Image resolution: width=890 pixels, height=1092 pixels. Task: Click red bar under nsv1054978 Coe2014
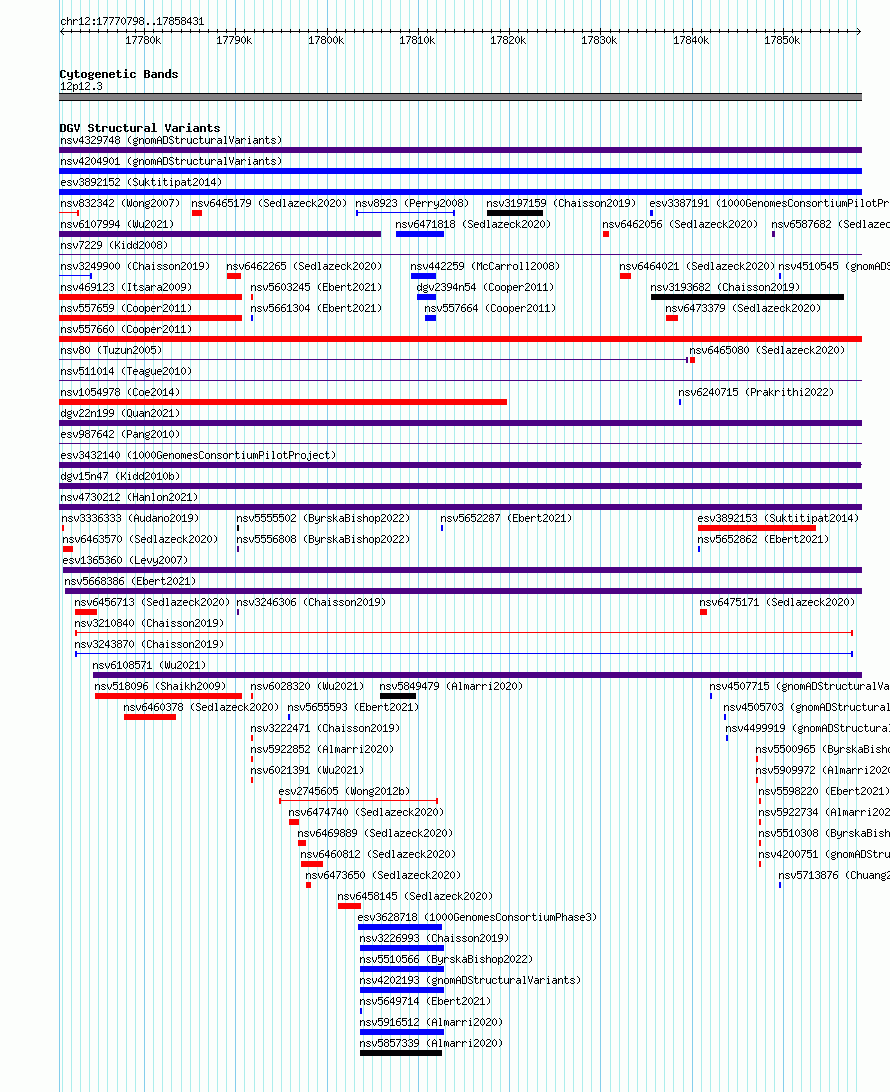283,402
